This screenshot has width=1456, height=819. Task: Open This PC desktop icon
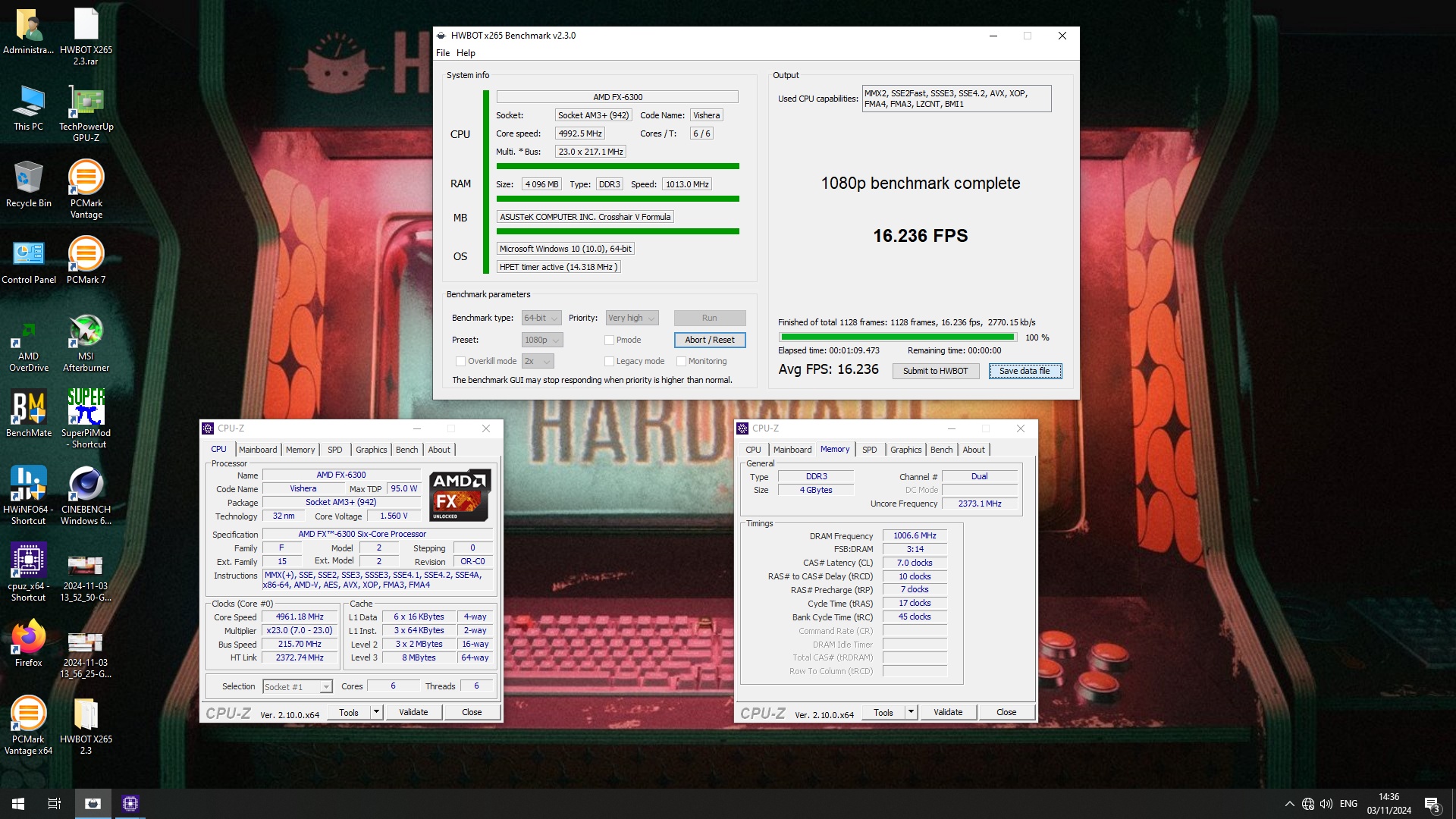click(x=29, y=108)
